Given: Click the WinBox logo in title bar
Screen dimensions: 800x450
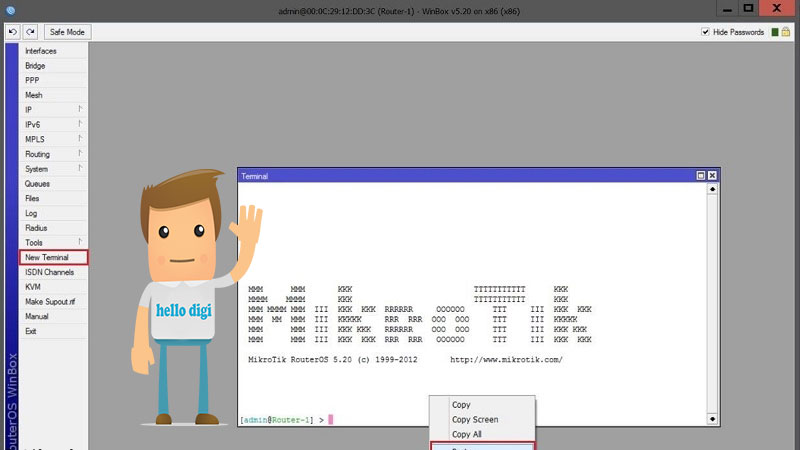Looking at the screenshot, I should pyautogui.click(x=10, y=10).
